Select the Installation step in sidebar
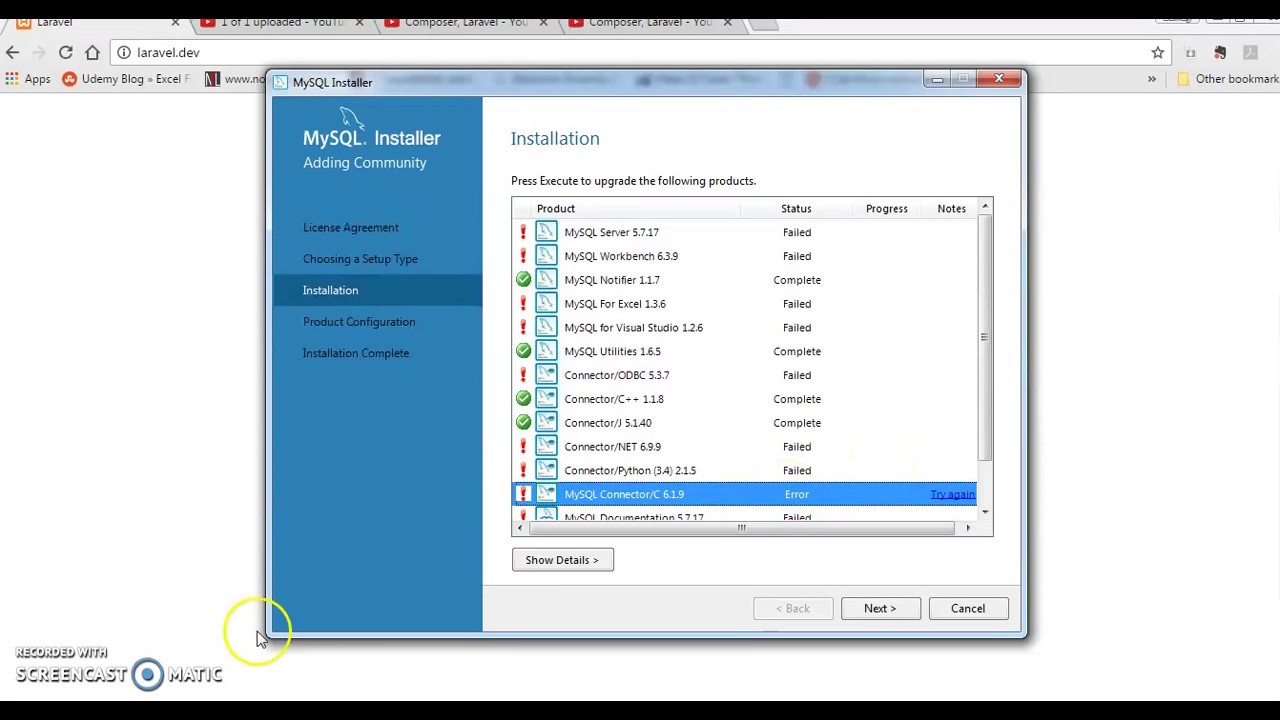Screen dimensions: 1280x720 (377, 290)
